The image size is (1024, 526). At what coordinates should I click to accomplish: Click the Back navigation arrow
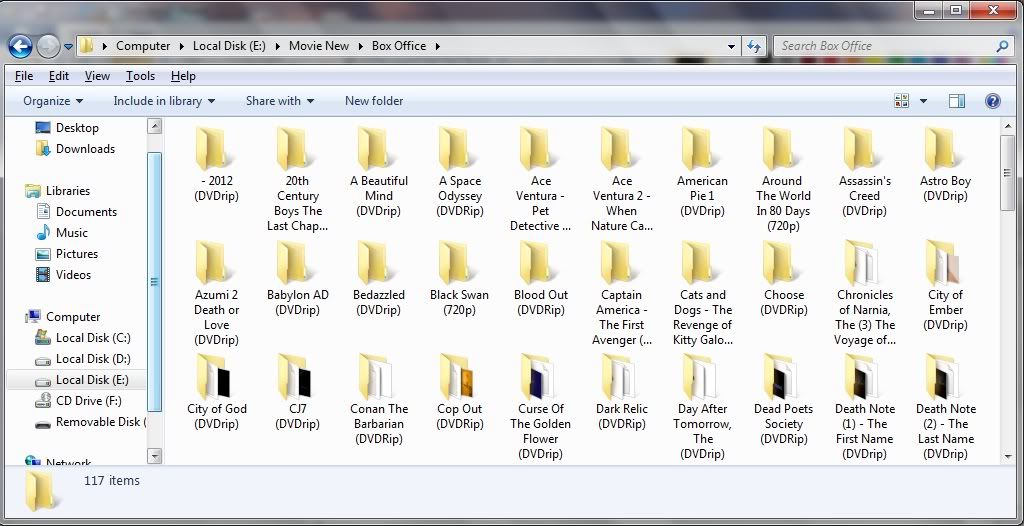pos(20,46)
